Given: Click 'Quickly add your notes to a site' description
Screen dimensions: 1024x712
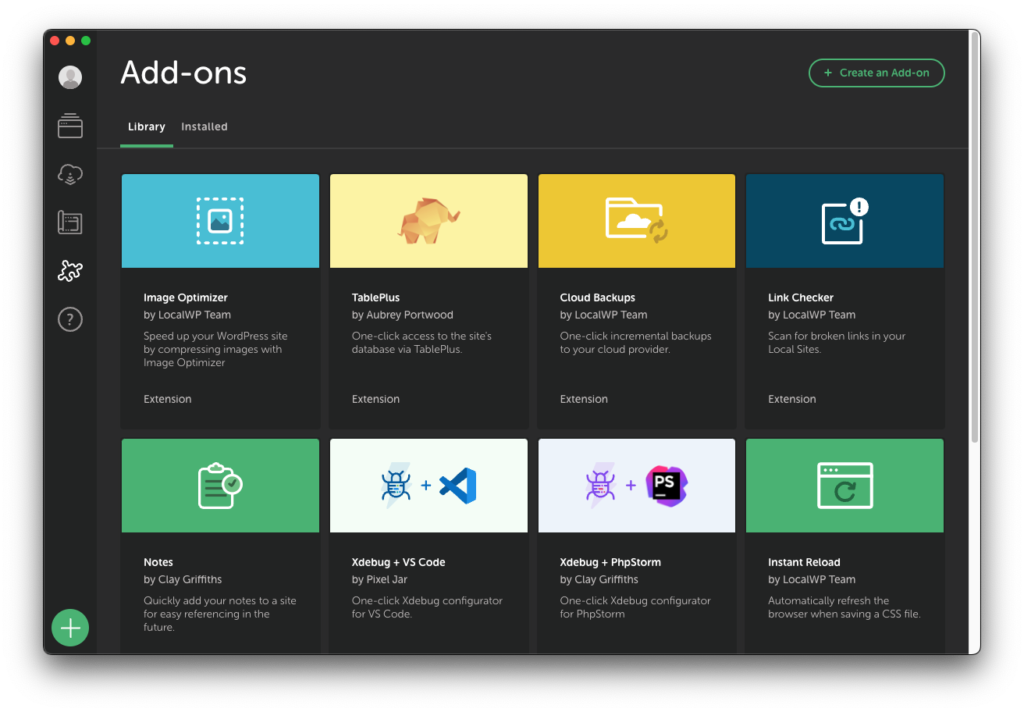Looking at the screenshot, I should tap(220, 613).
